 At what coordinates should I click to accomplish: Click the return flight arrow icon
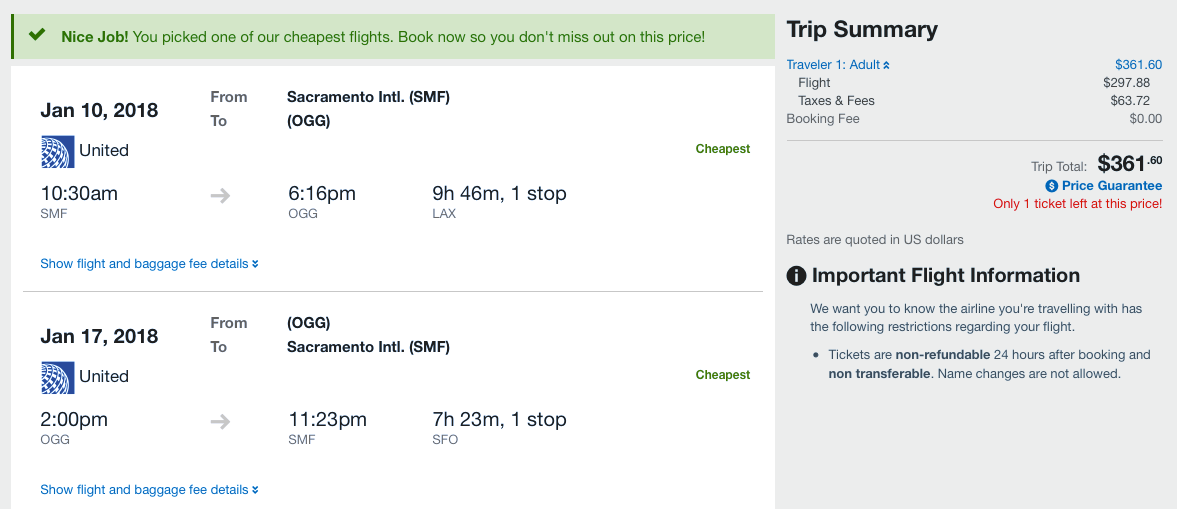pyautogui.click(x=221, y=422)
